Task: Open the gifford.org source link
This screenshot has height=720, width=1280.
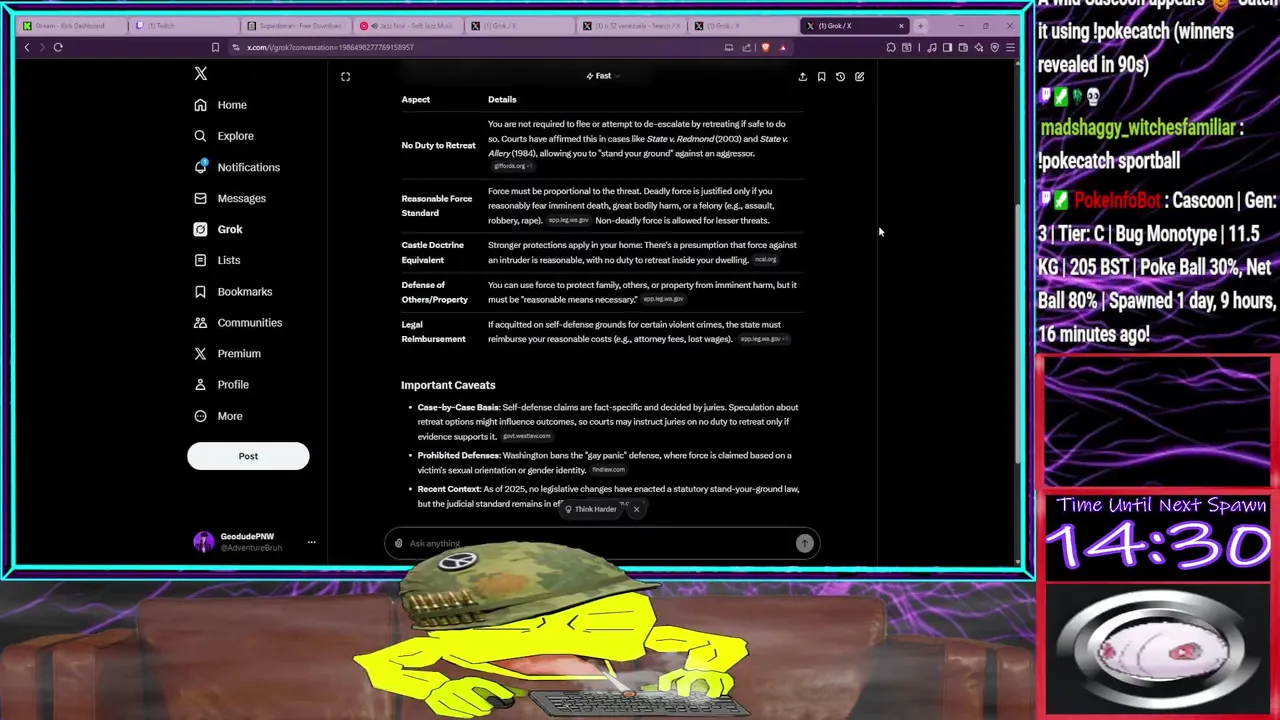Action: click(511, 166)
